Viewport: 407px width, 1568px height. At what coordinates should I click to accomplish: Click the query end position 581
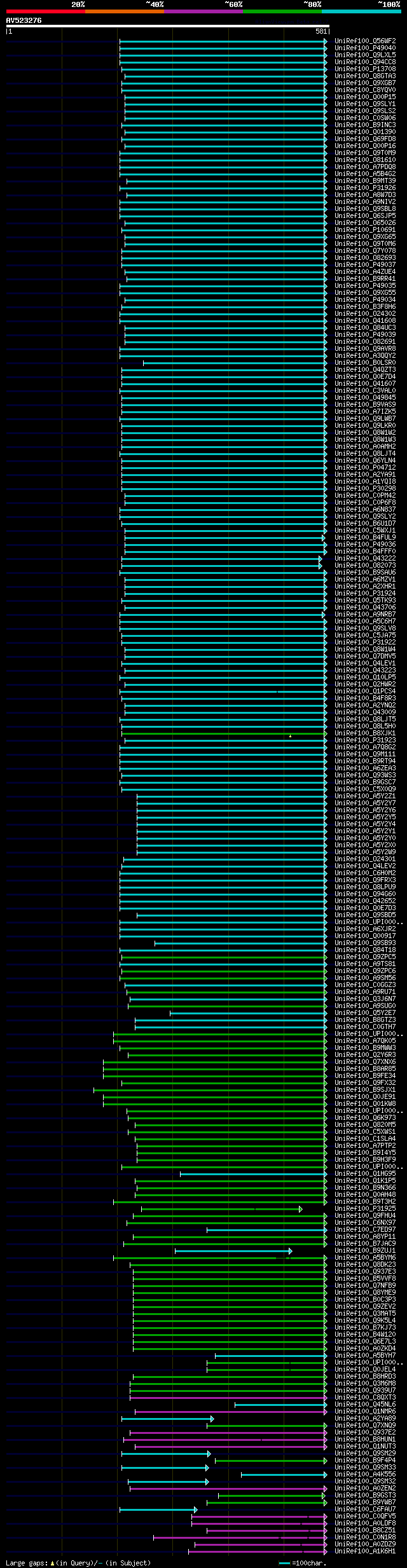point(321,31)
